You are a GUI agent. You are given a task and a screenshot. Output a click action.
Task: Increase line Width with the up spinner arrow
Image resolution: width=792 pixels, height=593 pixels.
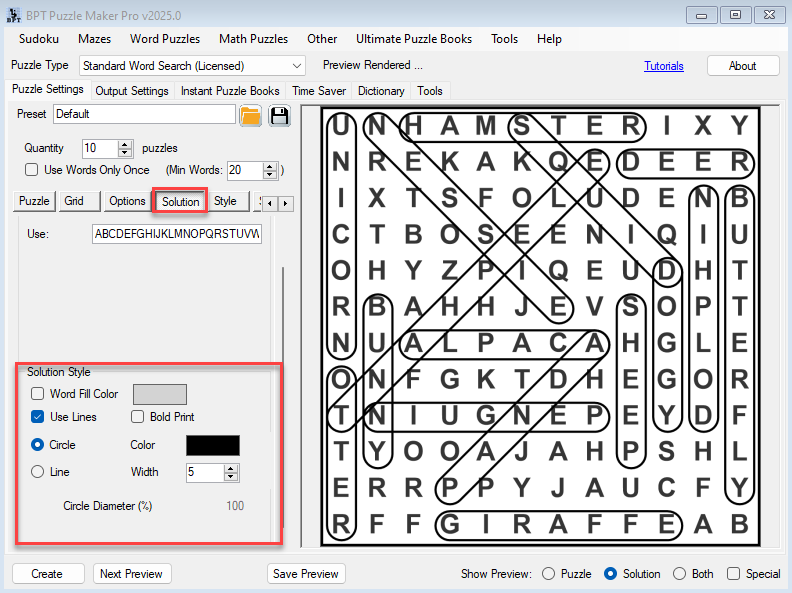click(x=231, y=467)
